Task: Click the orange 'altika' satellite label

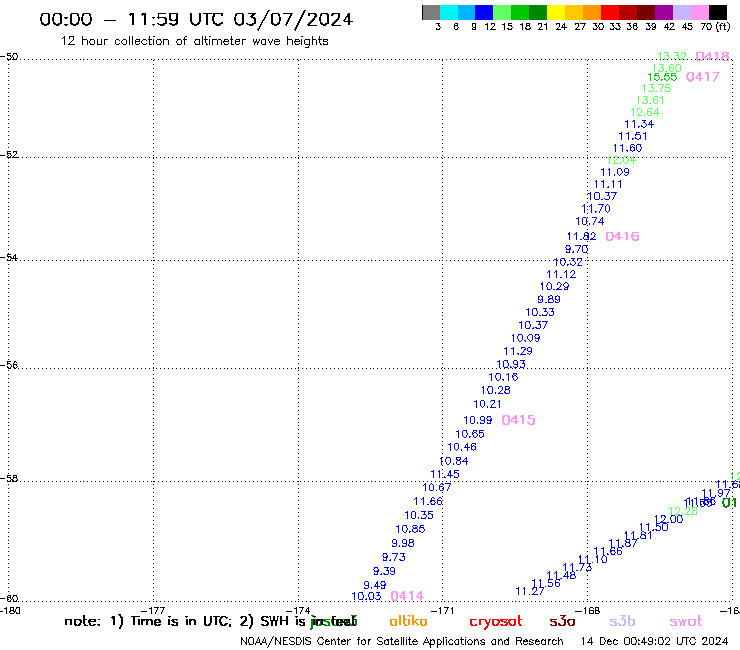Action: pos(408,621)
